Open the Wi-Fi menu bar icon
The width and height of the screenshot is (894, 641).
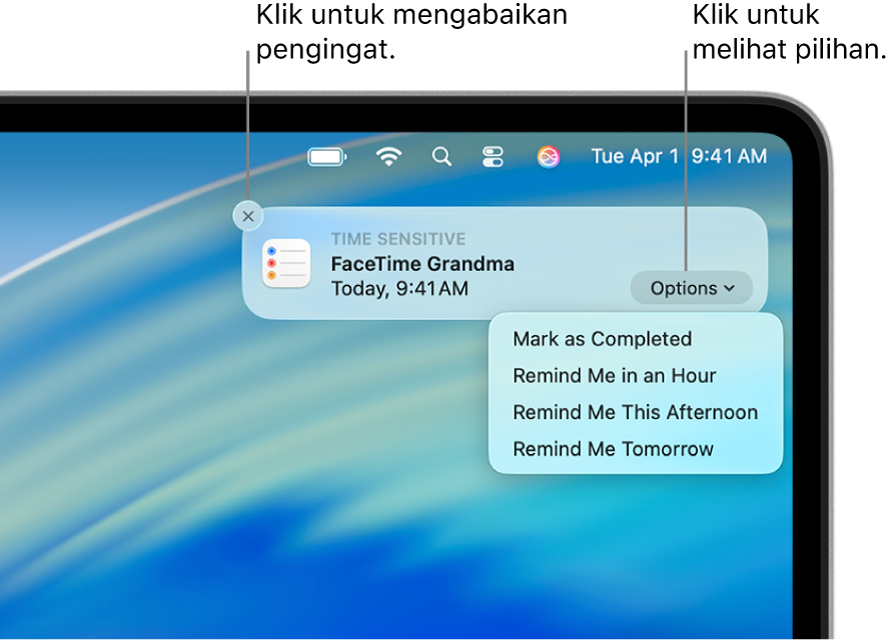[x=389, y=156]
